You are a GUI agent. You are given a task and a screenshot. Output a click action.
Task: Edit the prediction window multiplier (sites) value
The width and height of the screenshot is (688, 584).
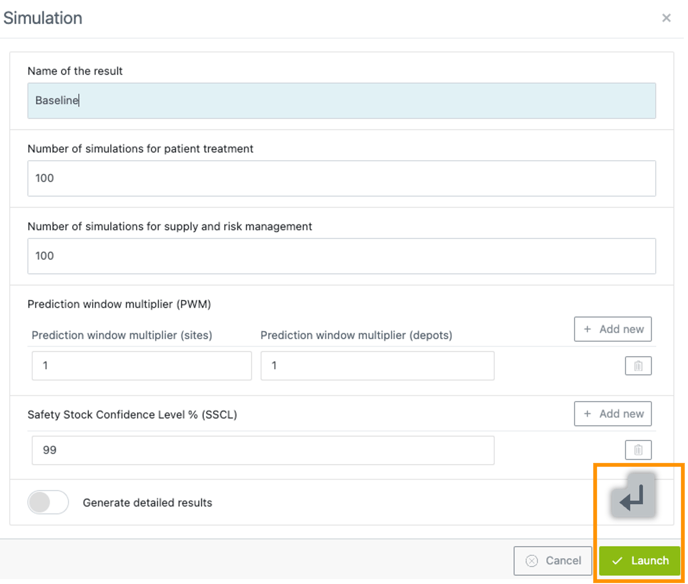coord(141,366)
